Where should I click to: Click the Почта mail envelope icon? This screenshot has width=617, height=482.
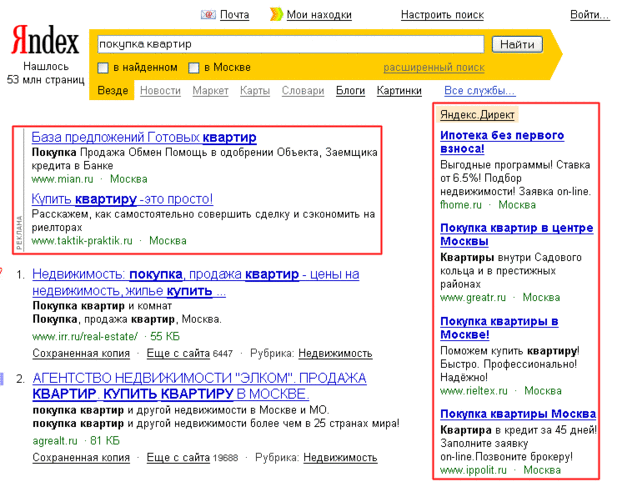click(x=208, y=15)
